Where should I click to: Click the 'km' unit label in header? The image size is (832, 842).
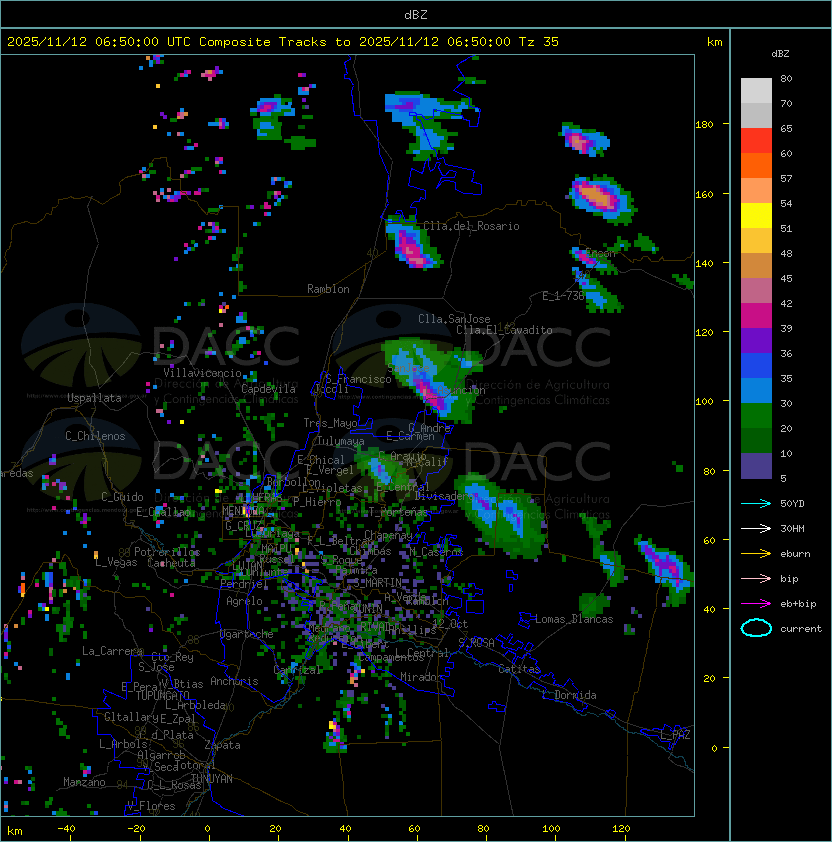[714, 41]
